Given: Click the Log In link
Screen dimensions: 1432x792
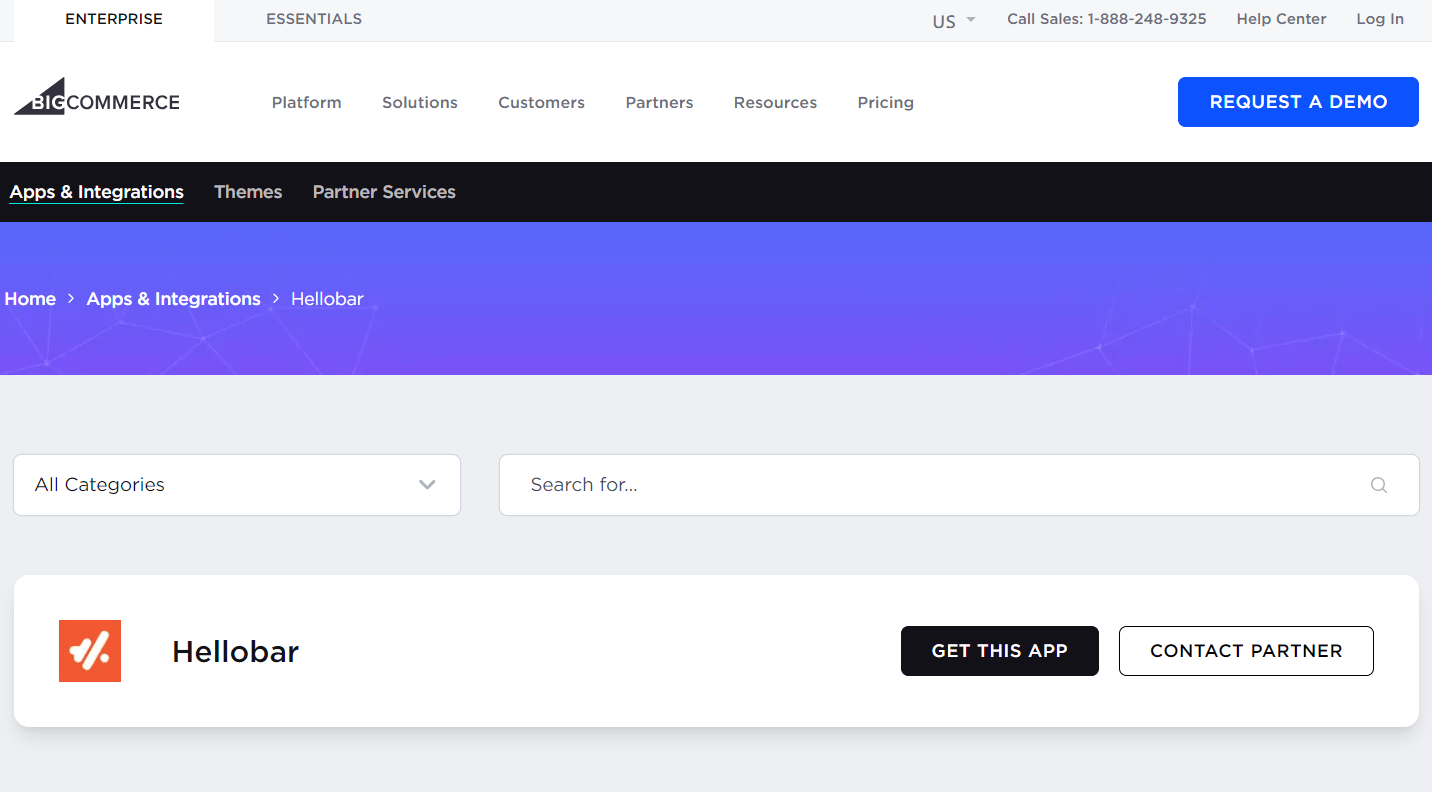Looking at the screenshot, I should (x=1380, y=18).
